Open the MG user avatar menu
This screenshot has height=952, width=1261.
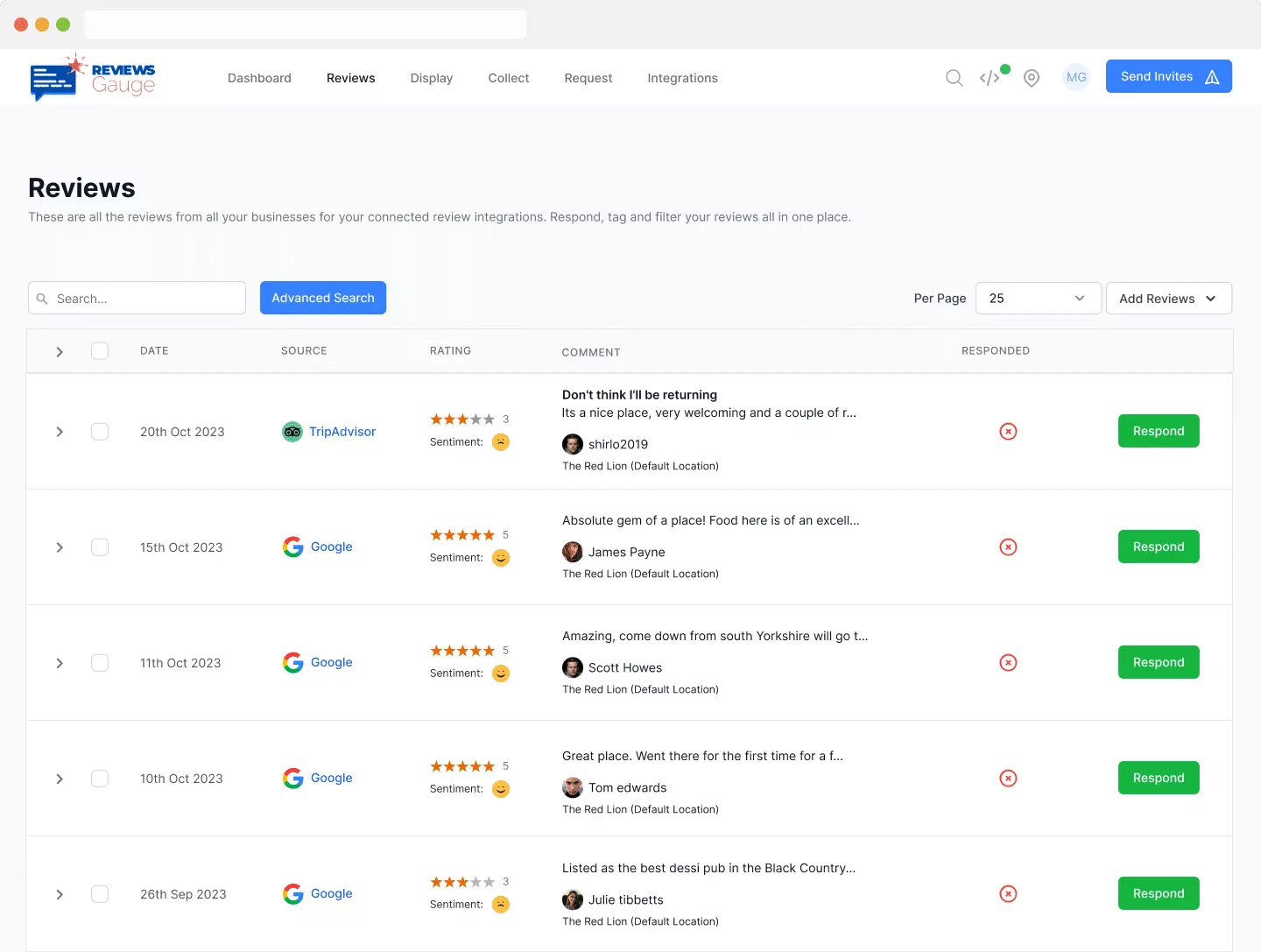1076,77
